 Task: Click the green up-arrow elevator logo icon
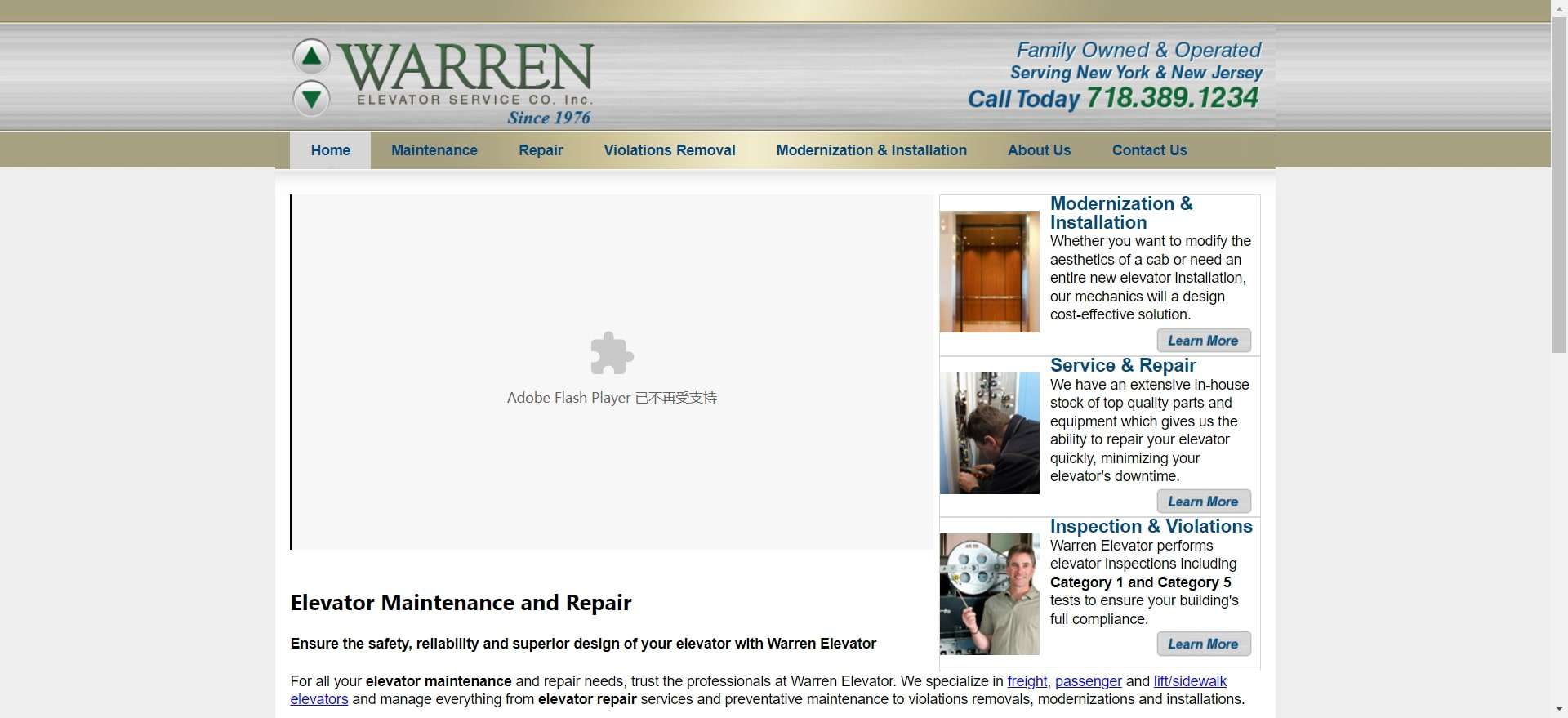[x=311, y=57]
